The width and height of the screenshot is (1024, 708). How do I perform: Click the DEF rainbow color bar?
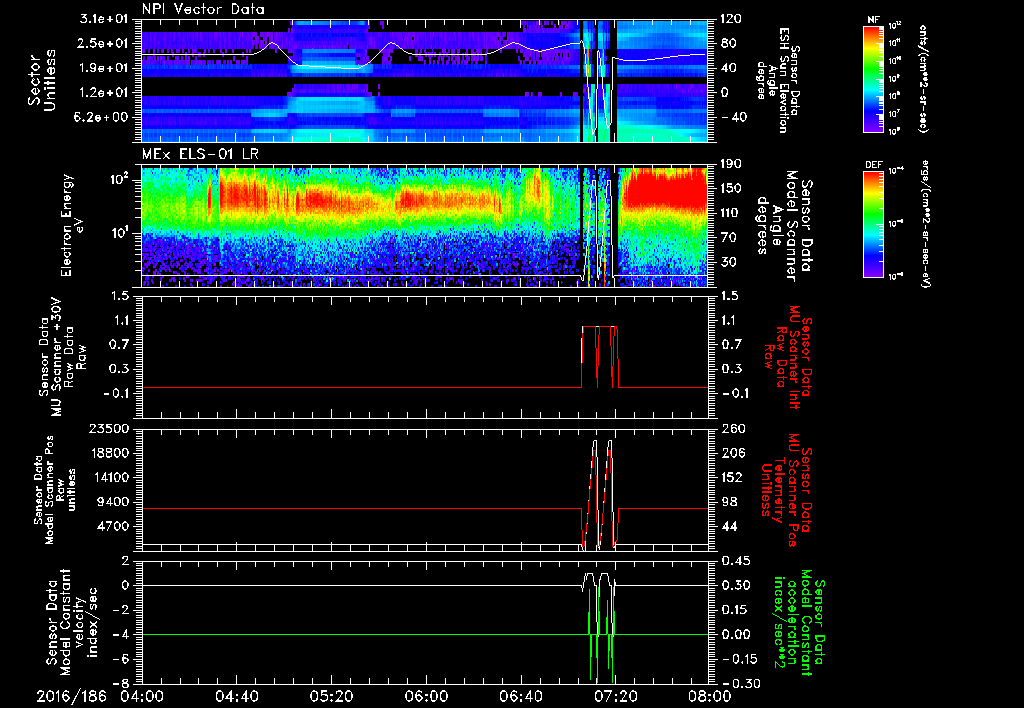point(873,224)
